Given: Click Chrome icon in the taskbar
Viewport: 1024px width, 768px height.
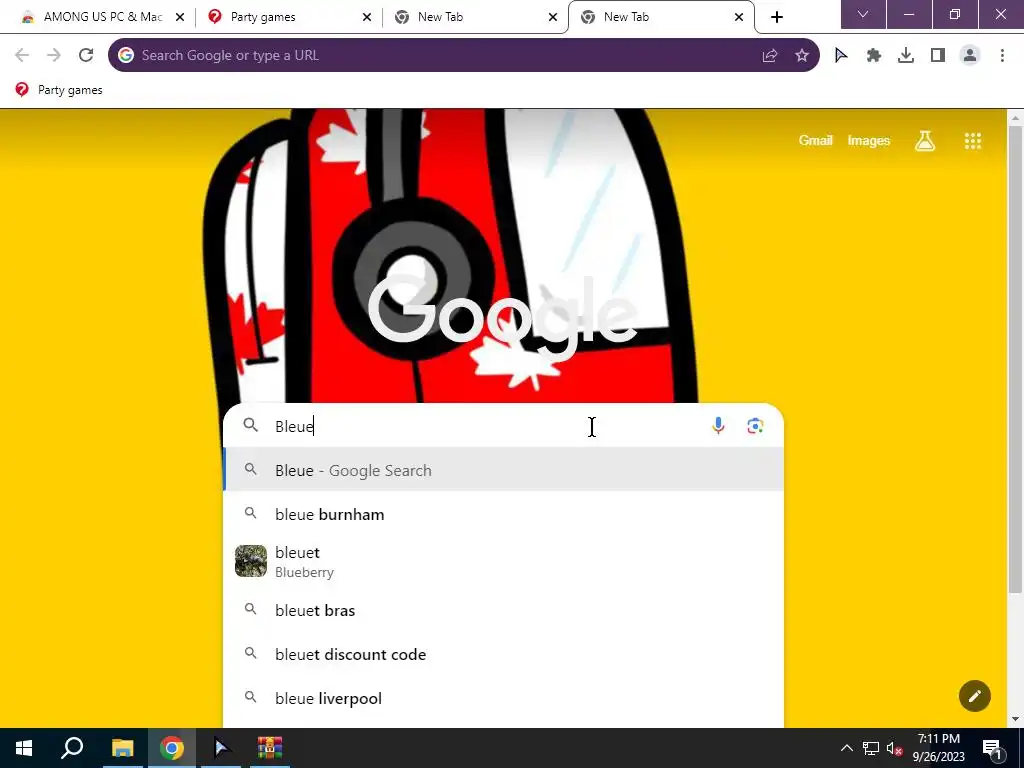Looking at the screenshot, I should coord(172,748).
